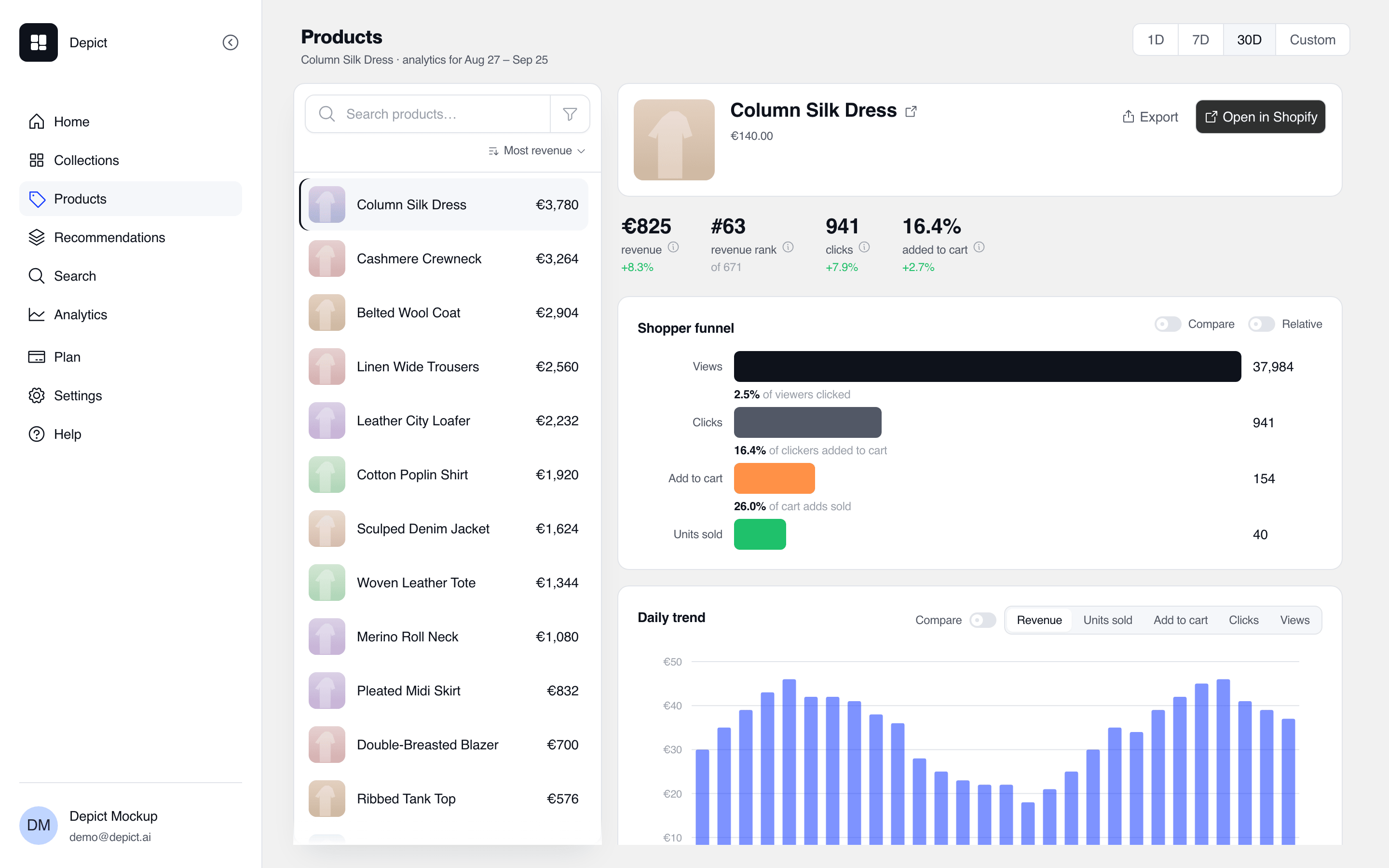The width and height of the screenshot is (1389, 868).
Task: Select Woven Leather Tote product row
Action: (x=444, y=583)
